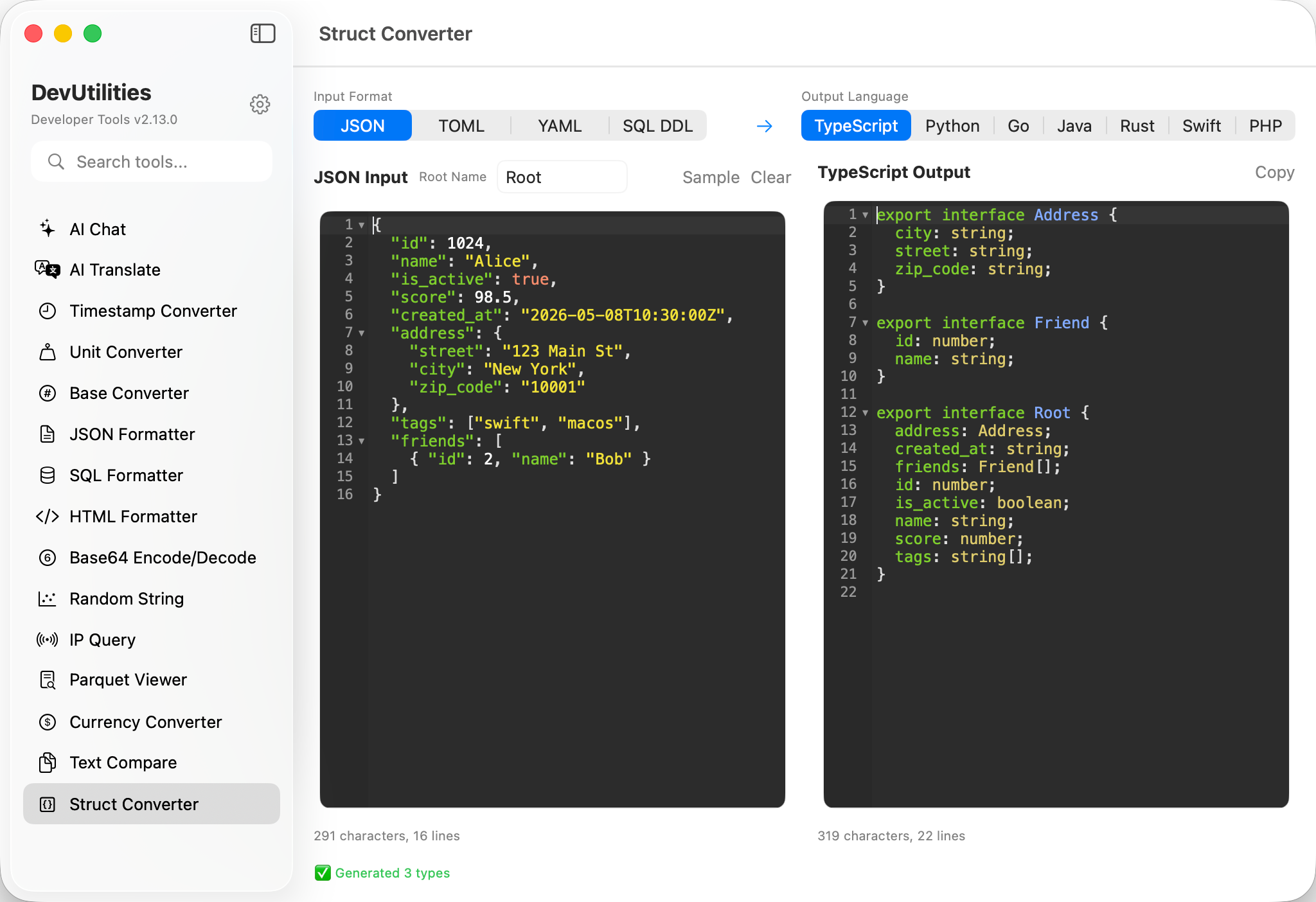Choose Java output language
This screenshot has width=1316, height=902.
1074,125
